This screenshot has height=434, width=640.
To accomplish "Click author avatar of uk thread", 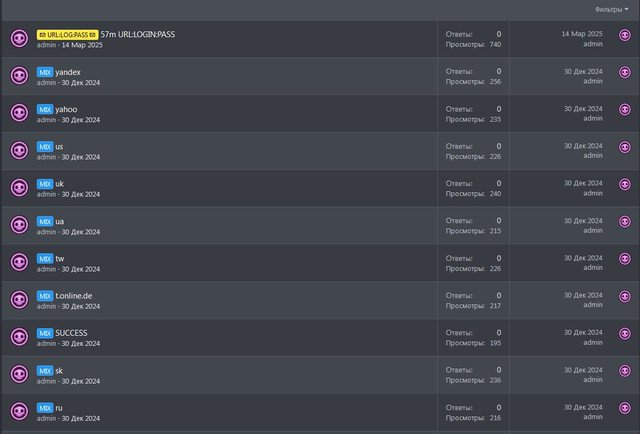I will (19, 188).
